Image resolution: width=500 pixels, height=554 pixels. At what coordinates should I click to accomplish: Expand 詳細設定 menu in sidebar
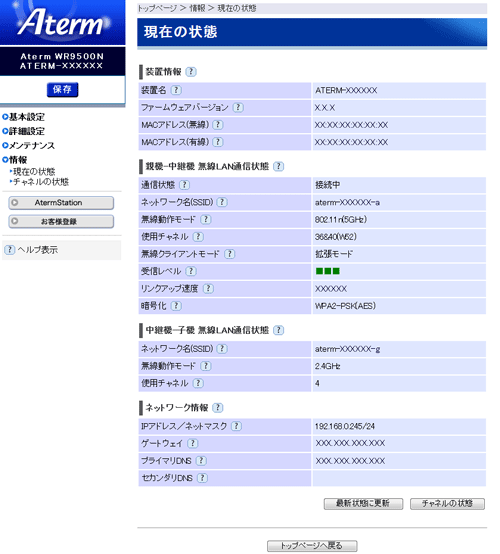24,131
